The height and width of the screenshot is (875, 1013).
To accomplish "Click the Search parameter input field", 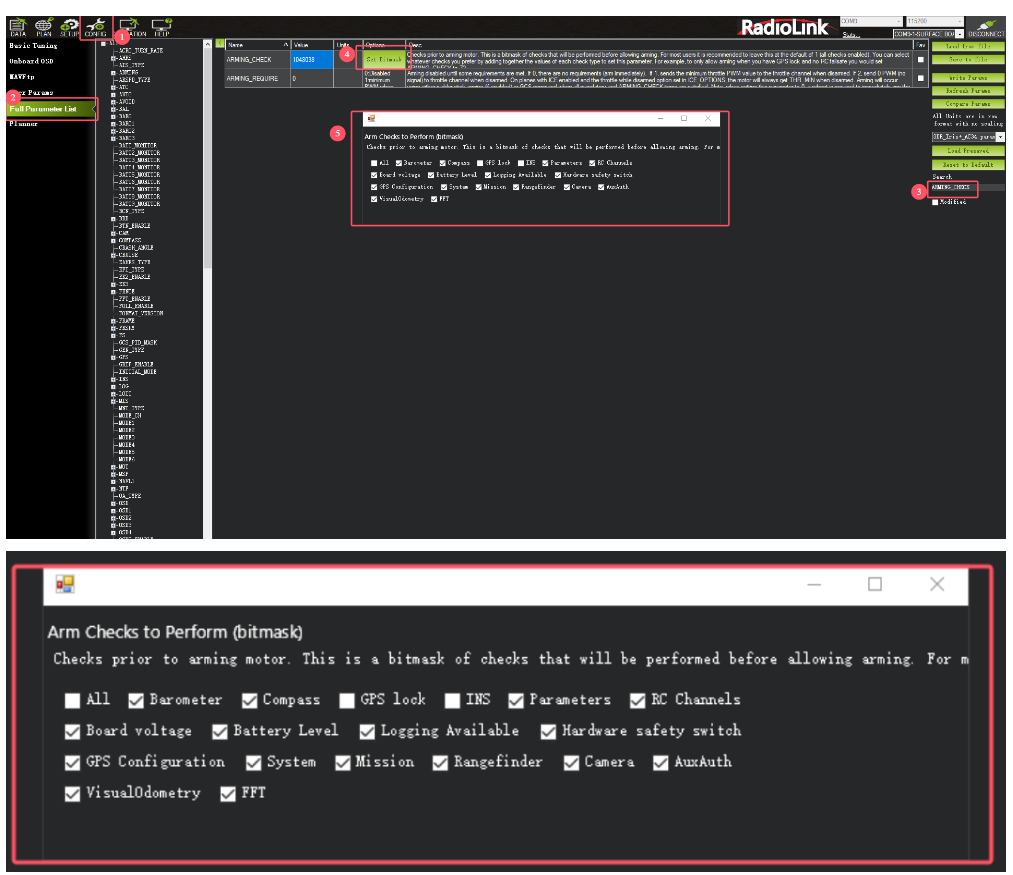I will [965, 187].
